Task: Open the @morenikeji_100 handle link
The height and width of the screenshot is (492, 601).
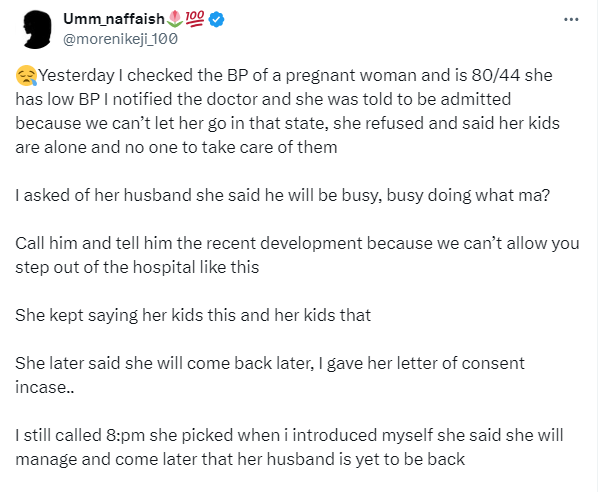Action: pos(122,38)
